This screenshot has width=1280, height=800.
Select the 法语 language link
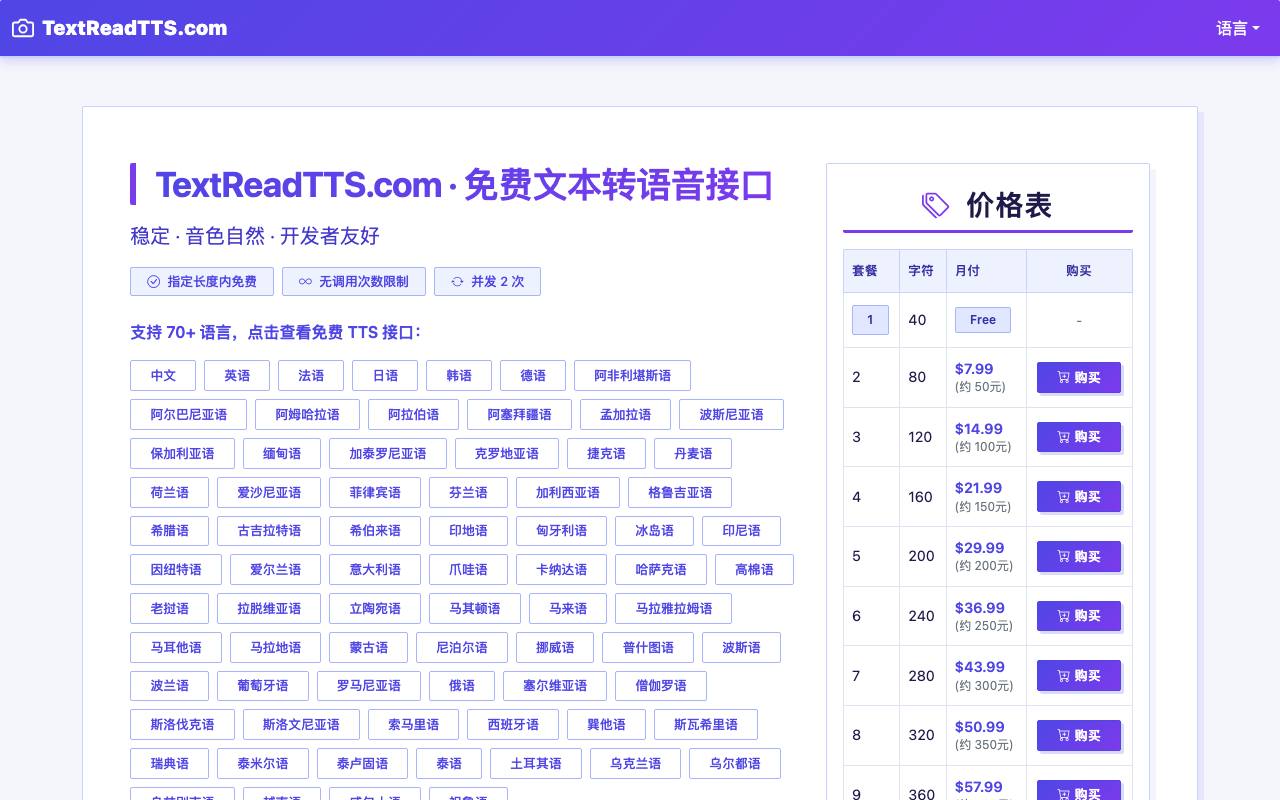point(311,376)
